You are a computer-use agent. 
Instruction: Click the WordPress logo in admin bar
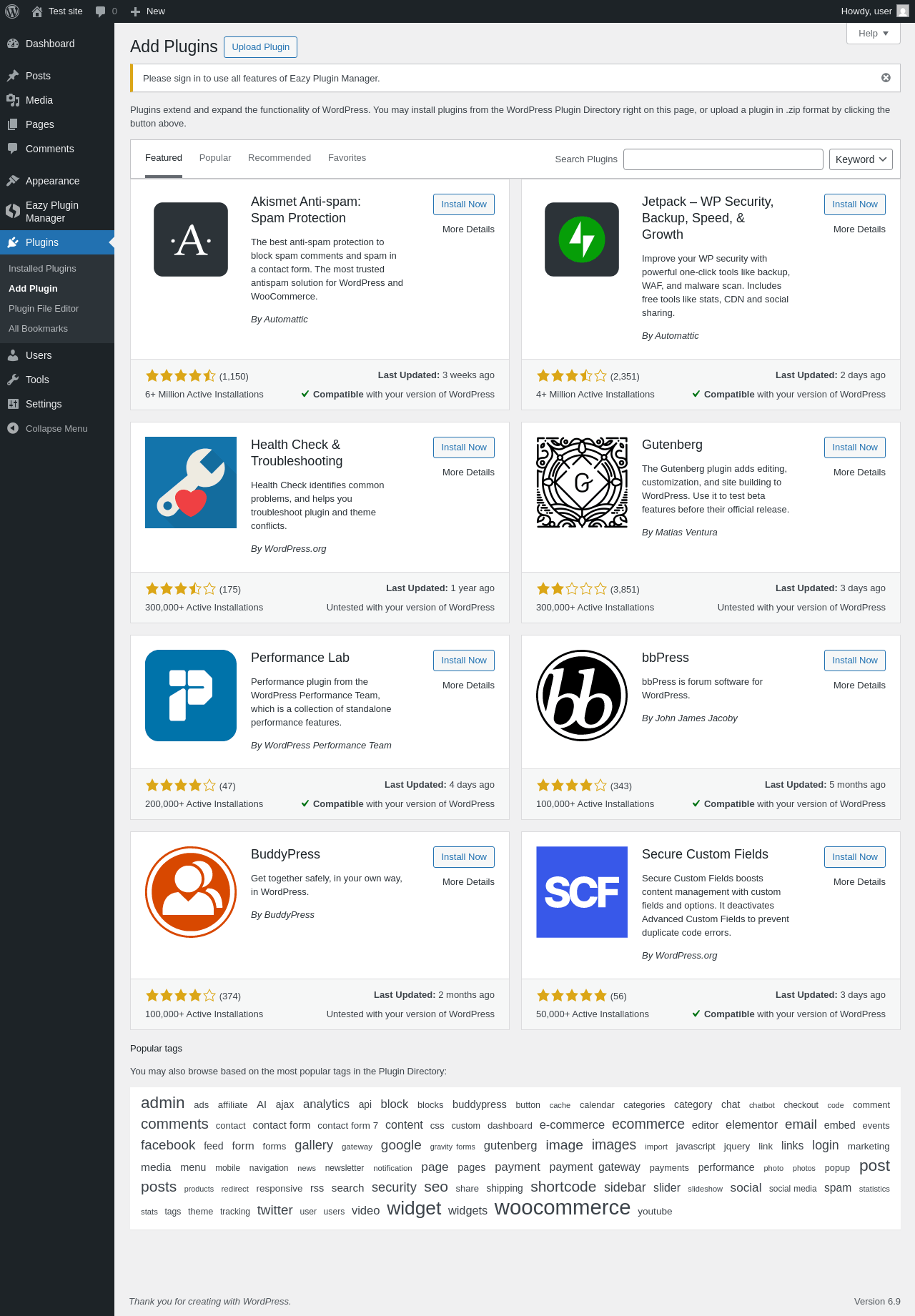[x=12, y=11]
